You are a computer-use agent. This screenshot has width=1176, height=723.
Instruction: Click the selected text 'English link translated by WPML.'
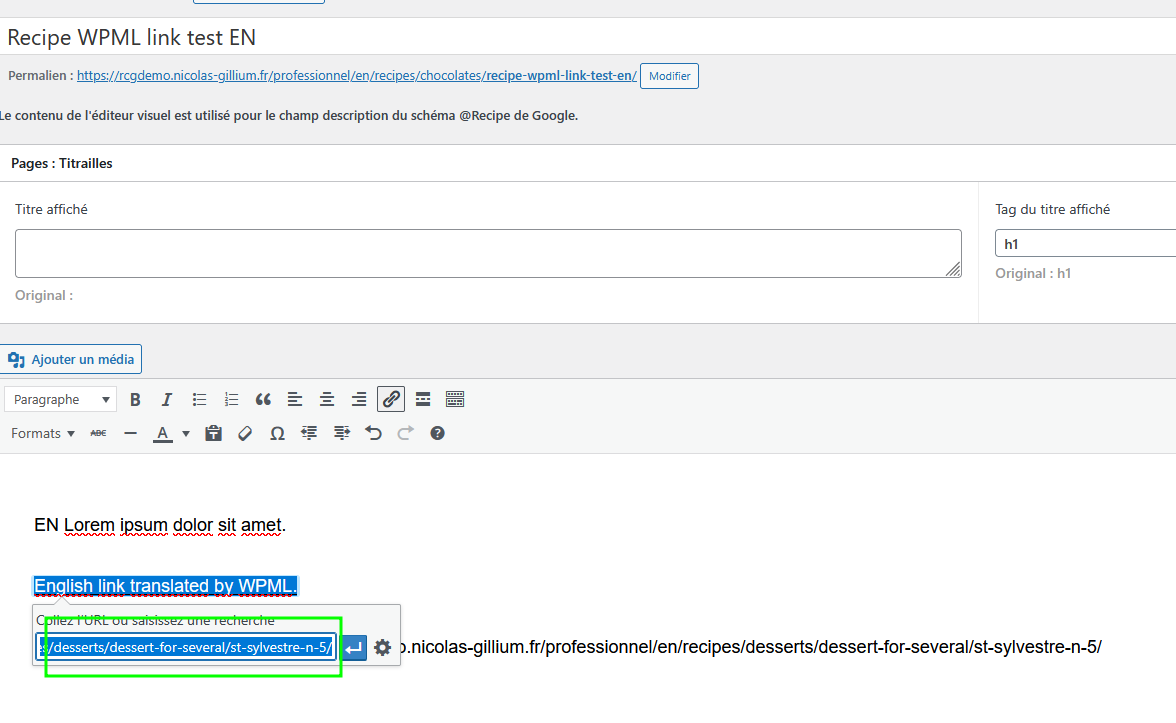tap(166, 586)
